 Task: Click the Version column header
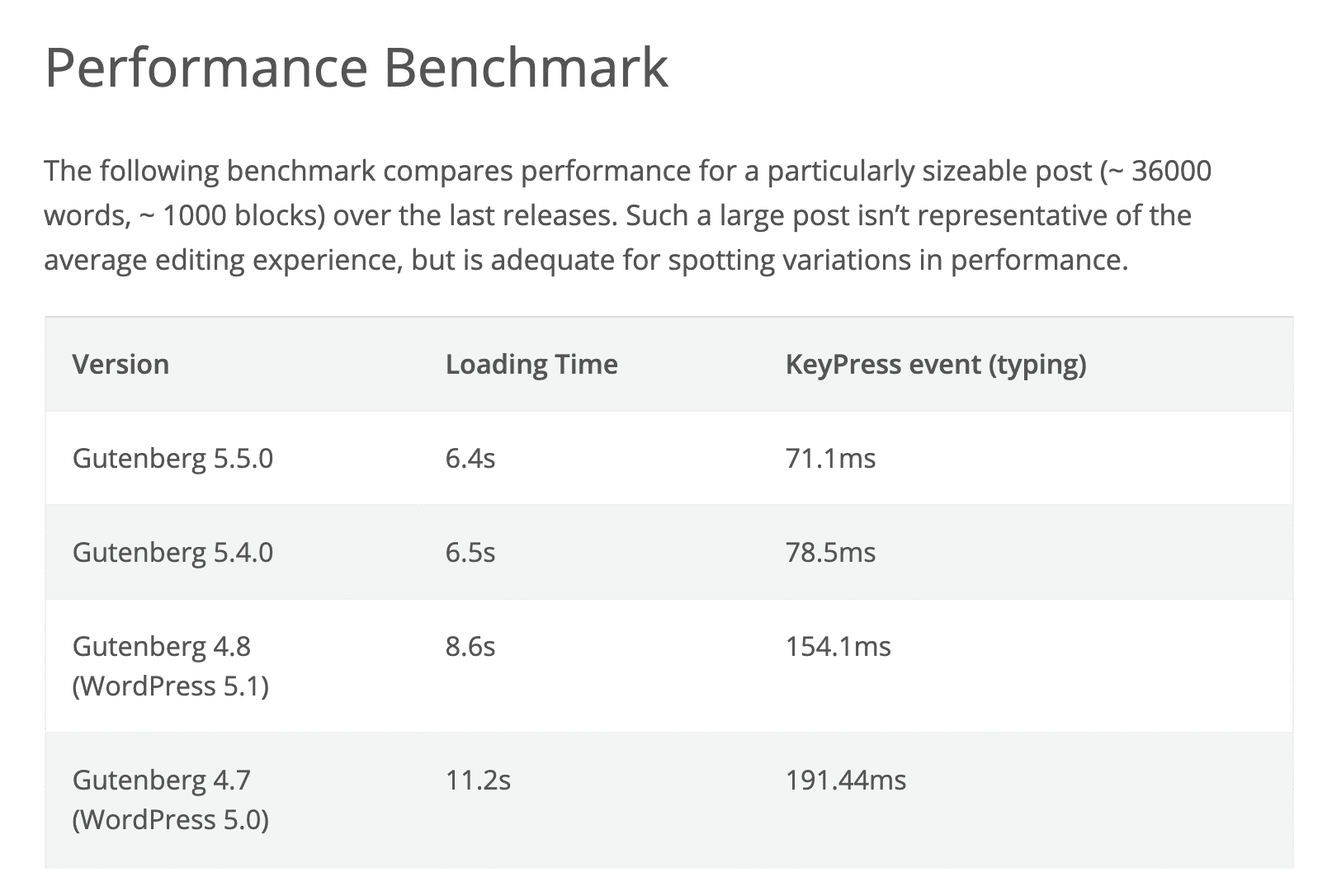tap(120, 364)
